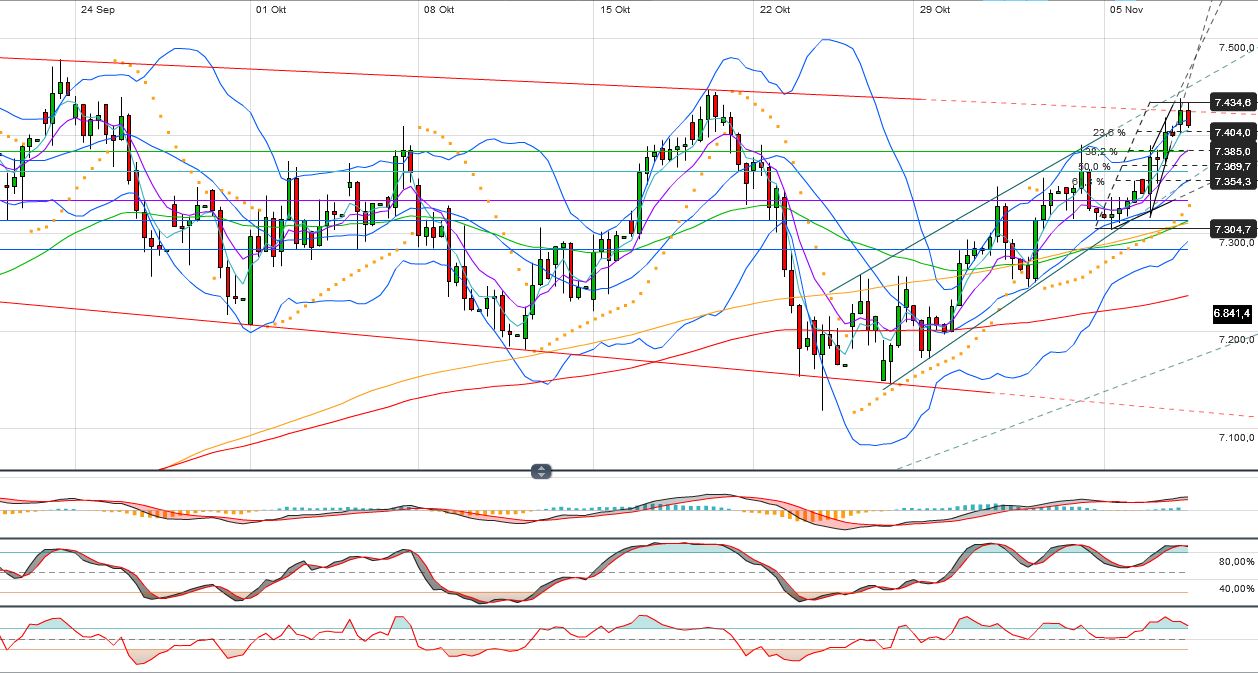Click the 7.100,0 axis value
The height and width of the screenshot is (673, 1258).
click(1237, 438)
